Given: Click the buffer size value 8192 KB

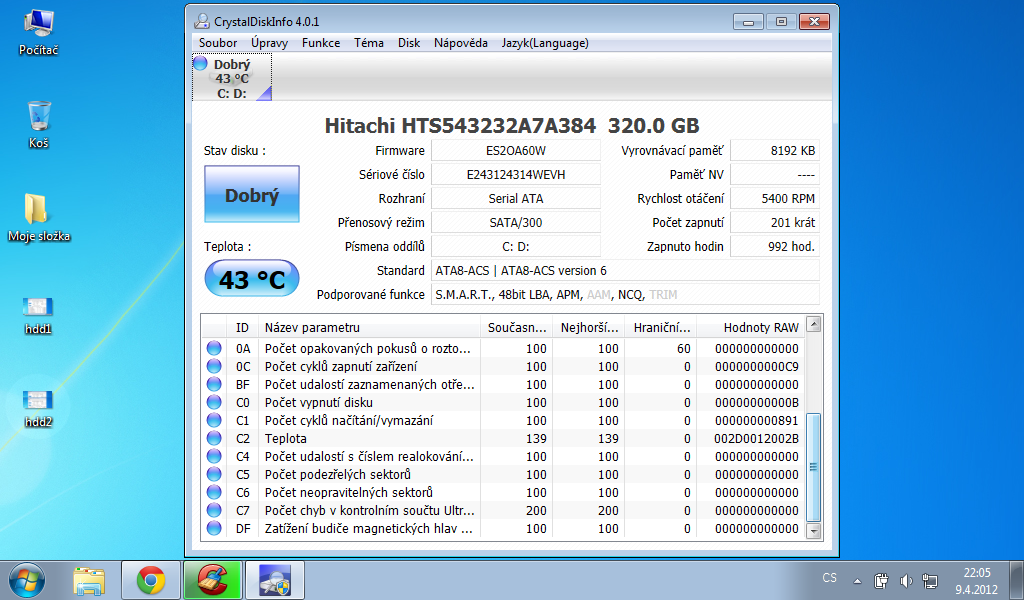Looking at the screenshot, I should point(775,151).
